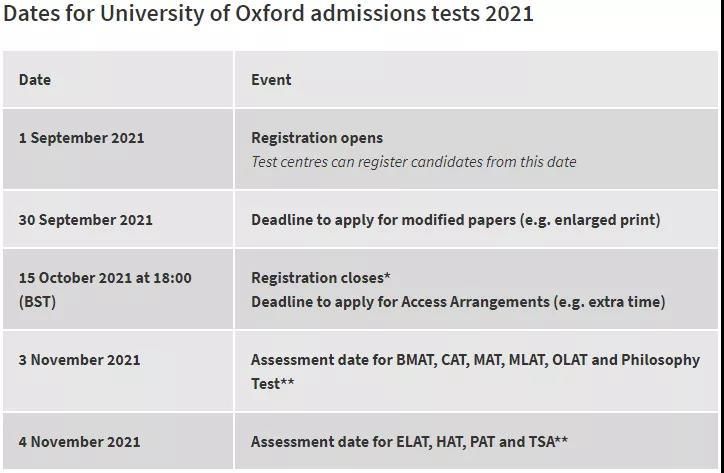Click the italic test centres note
Screen dimensions: 724x473
click(413, 162)
